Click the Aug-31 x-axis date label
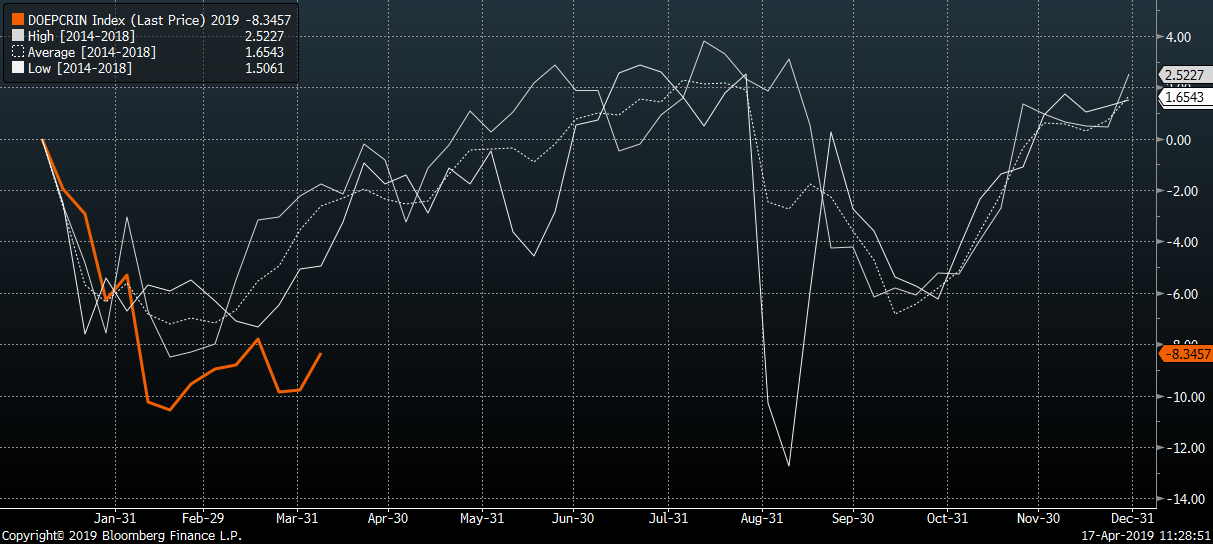Image resolution: width=1213 pixels, height=544 pixels. 761,519
